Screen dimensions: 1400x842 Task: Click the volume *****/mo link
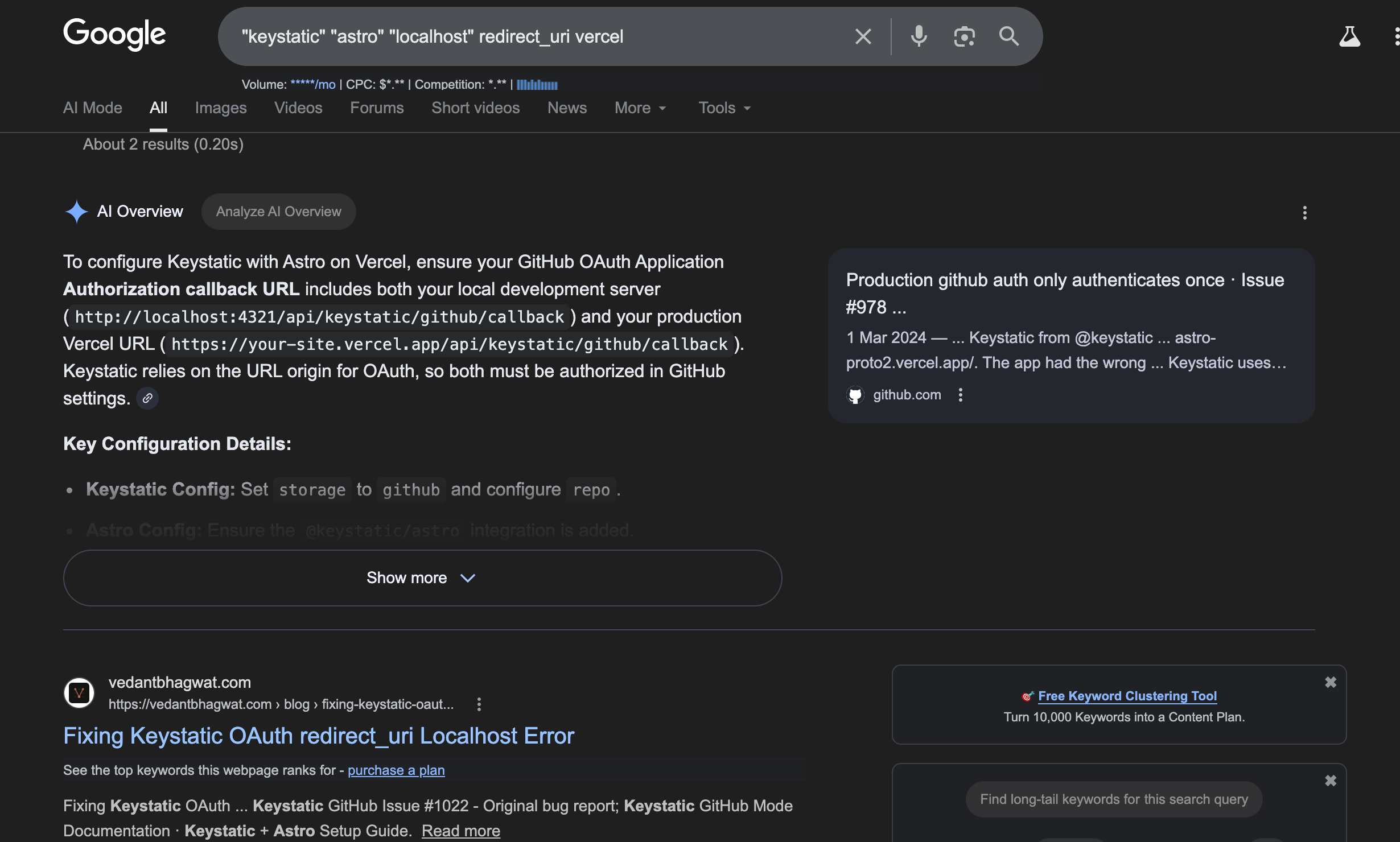tap(313, 85)
